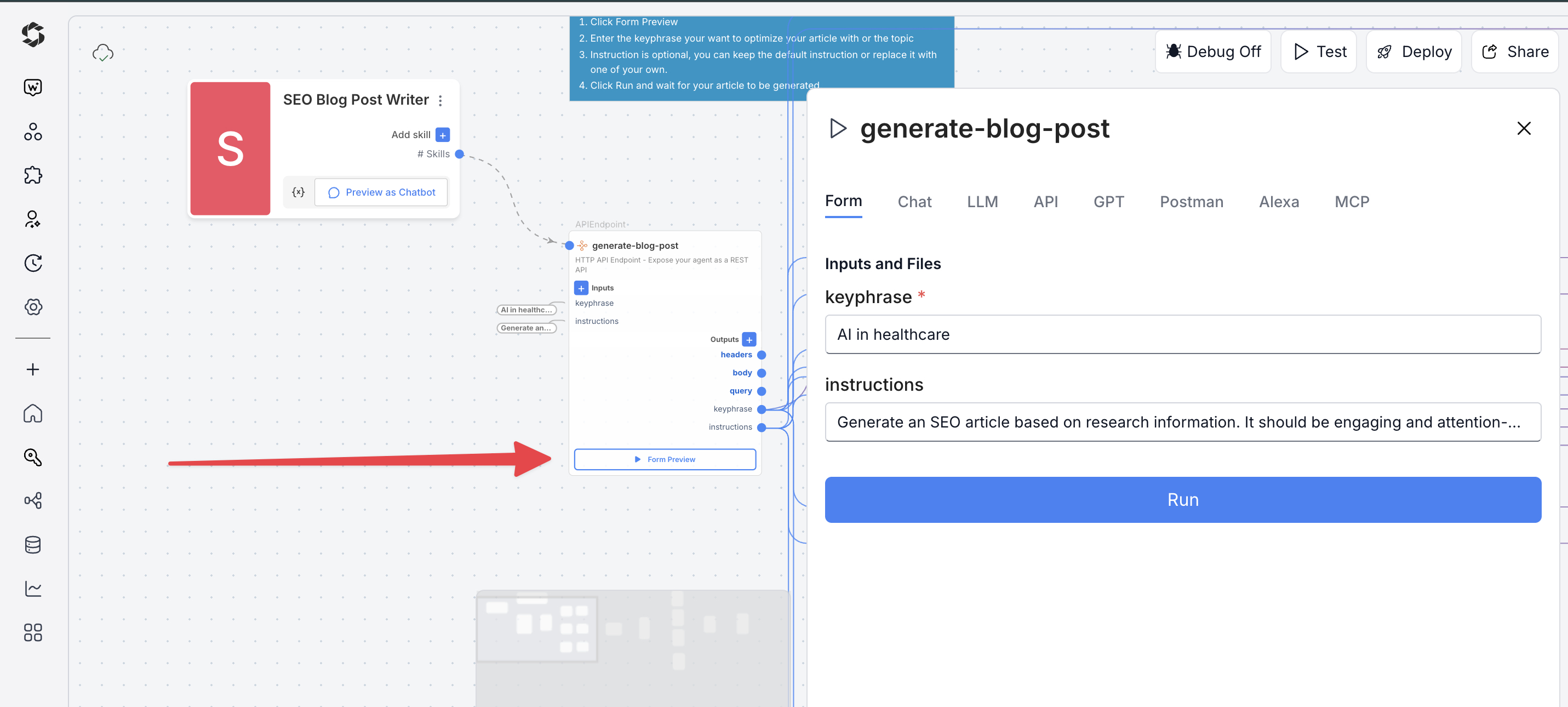
Task: Click Preview as Chatbot button
Action: pos(382,192)
